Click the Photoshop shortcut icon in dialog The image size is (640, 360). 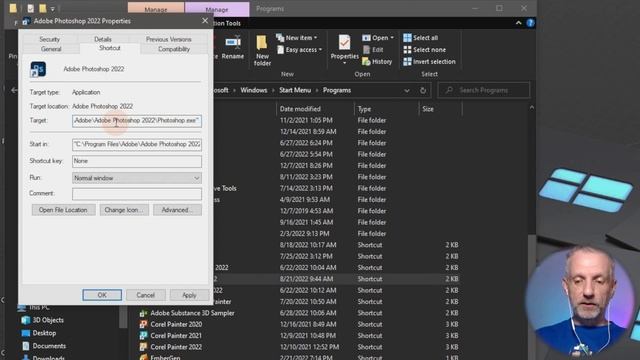[38, 69]
